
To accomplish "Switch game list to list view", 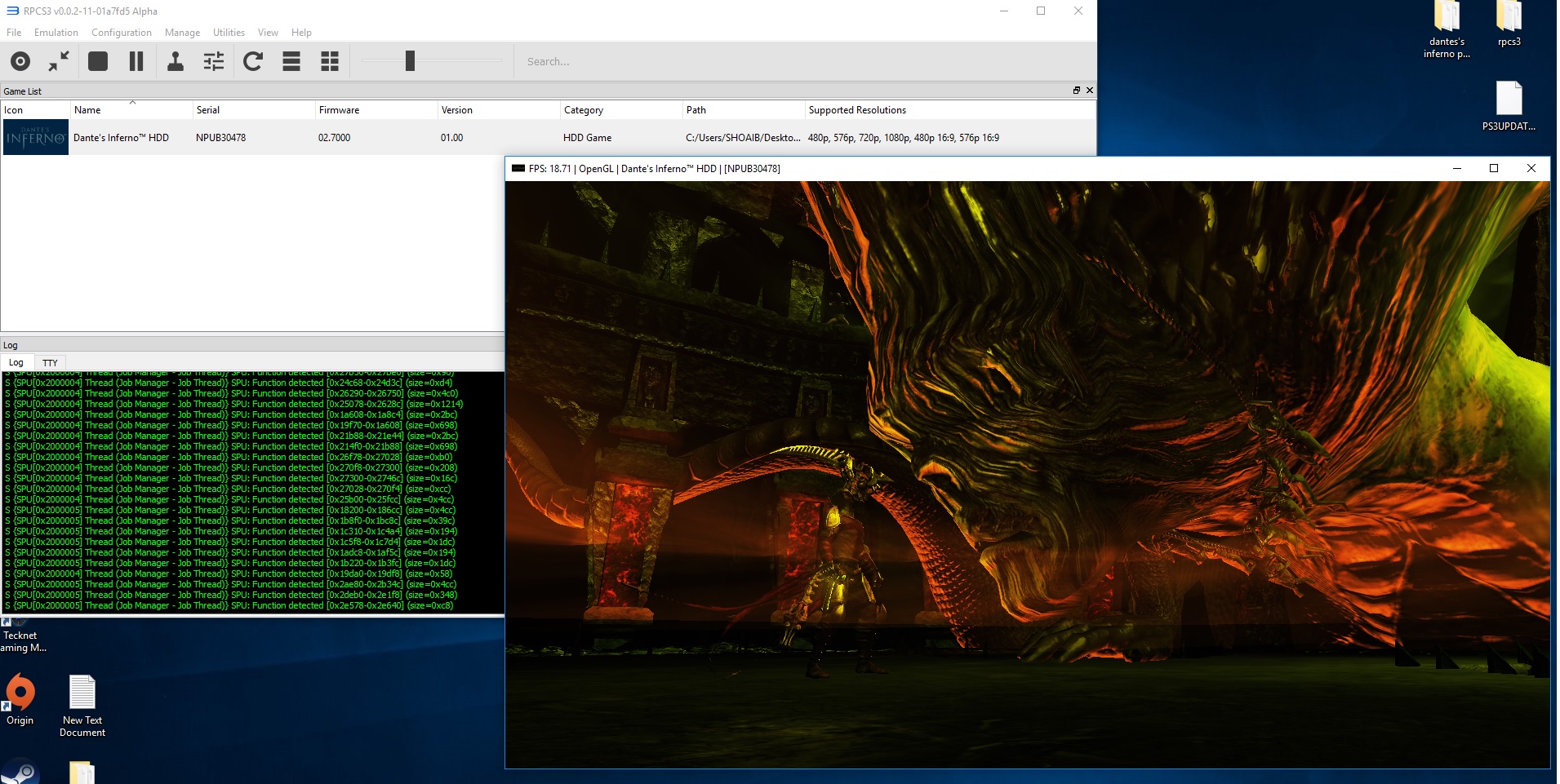I will [291, 61].
